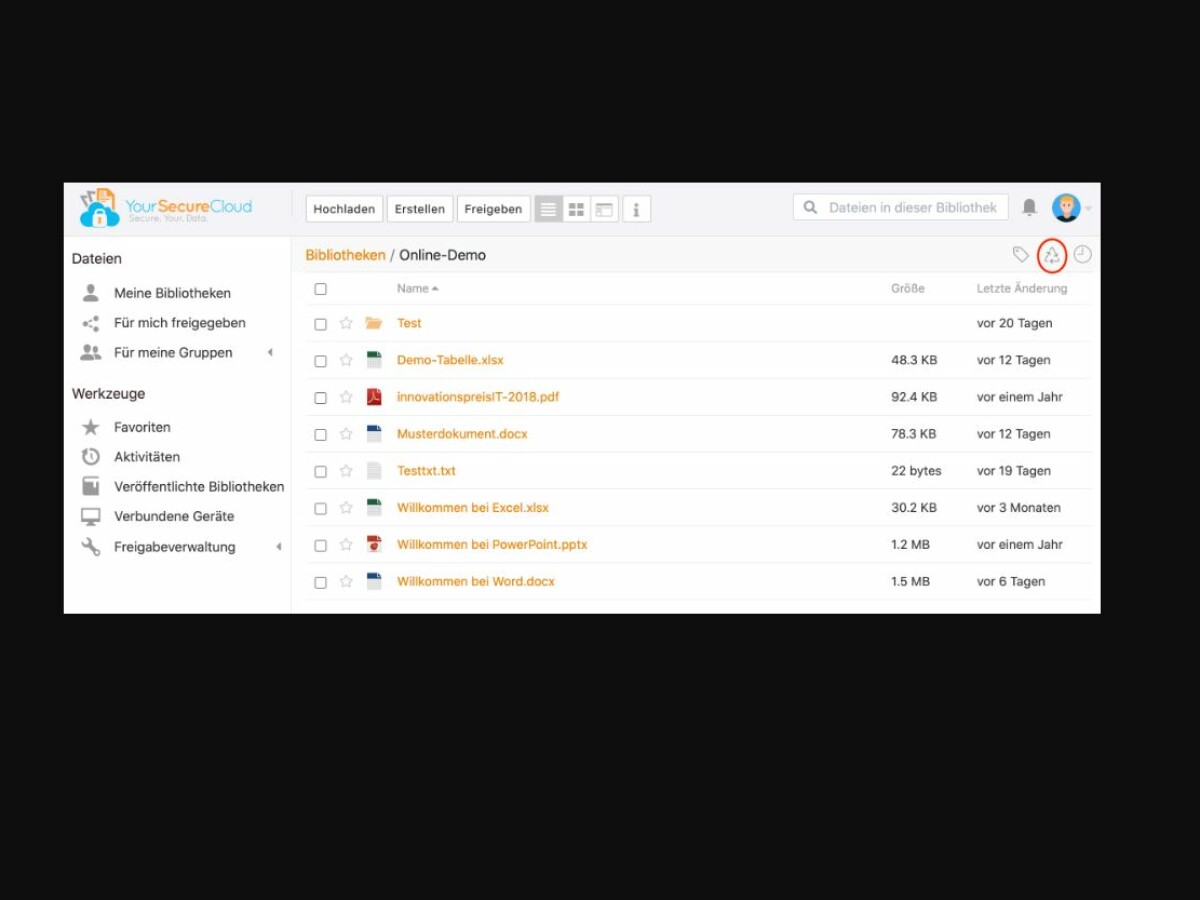Show library details info icon
Image resolution: width=1200 pixels, height=900 pixels.
click(637, 209)
